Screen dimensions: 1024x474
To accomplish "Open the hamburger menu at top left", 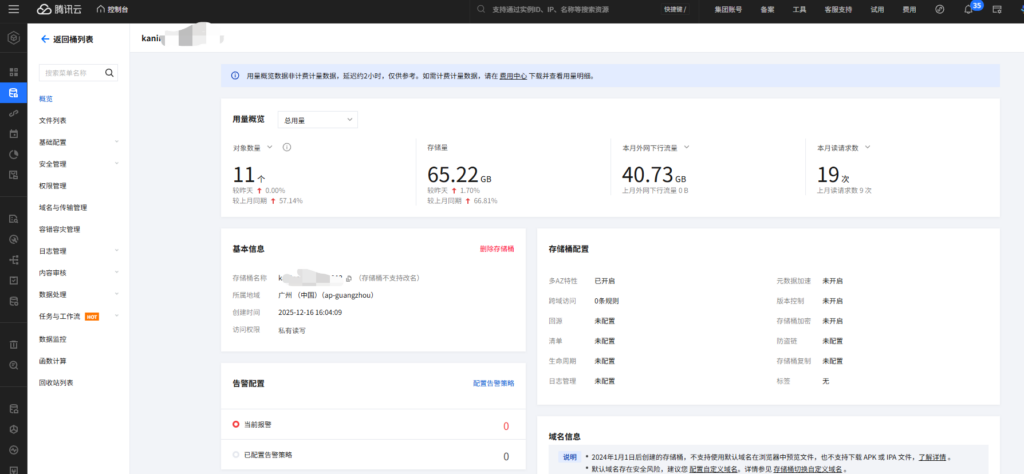I will pyautogui.click(x=13, y=9).
